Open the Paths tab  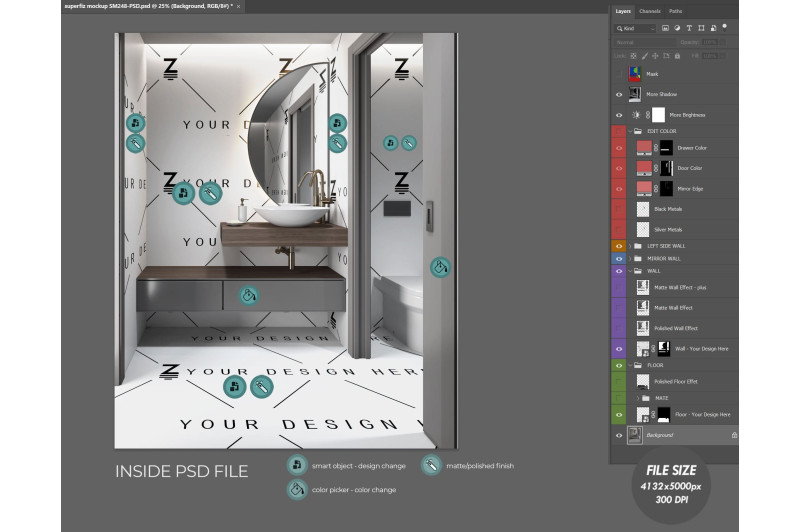point(676,11)
